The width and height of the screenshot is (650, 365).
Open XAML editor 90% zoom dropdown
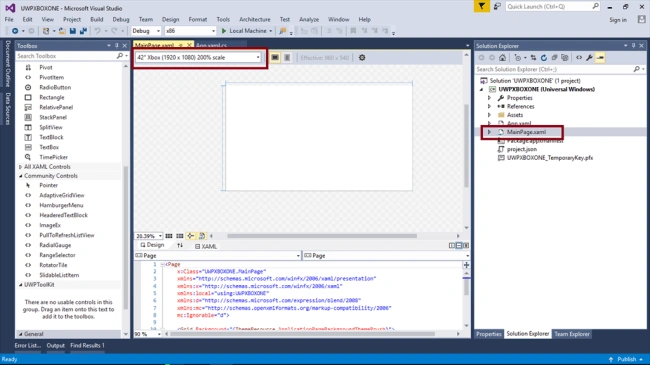[159, 334]
